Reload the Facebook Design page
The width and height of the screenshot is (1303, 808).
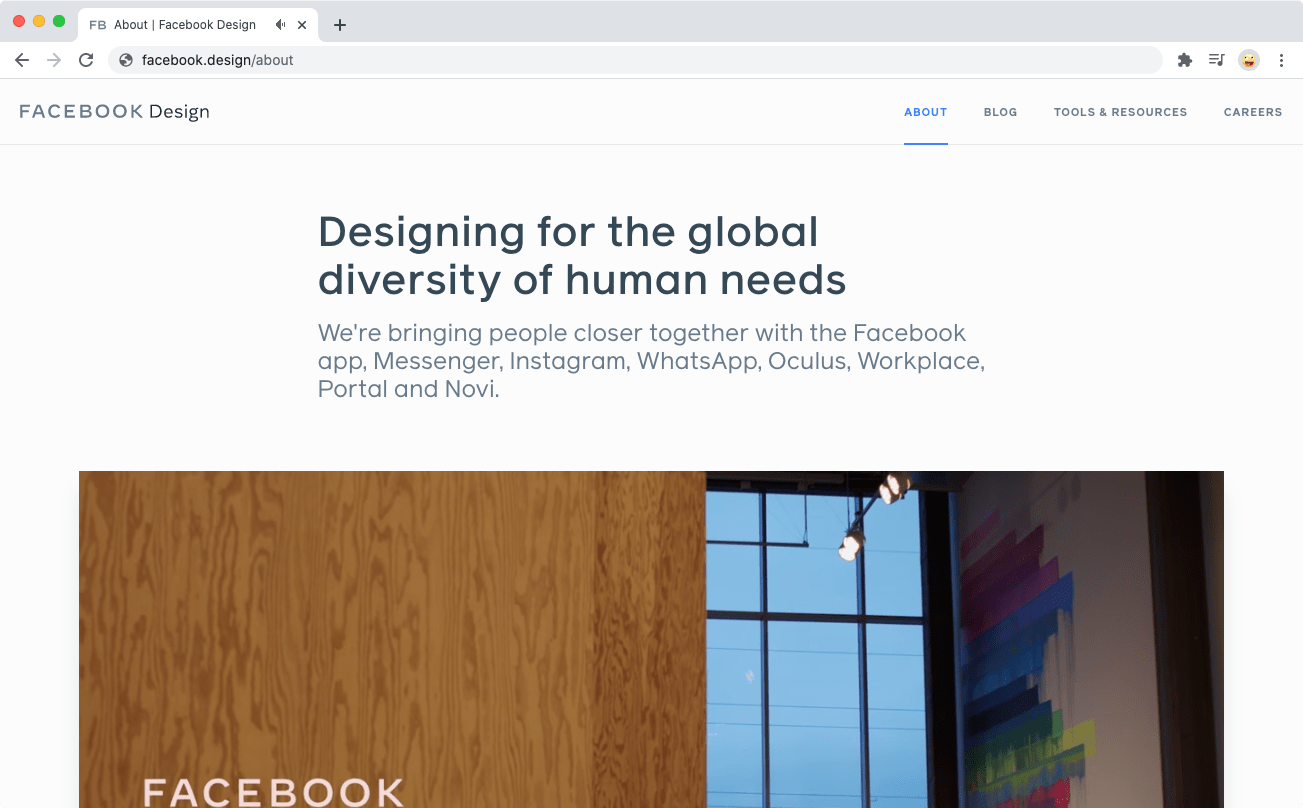tap(86, 60)
